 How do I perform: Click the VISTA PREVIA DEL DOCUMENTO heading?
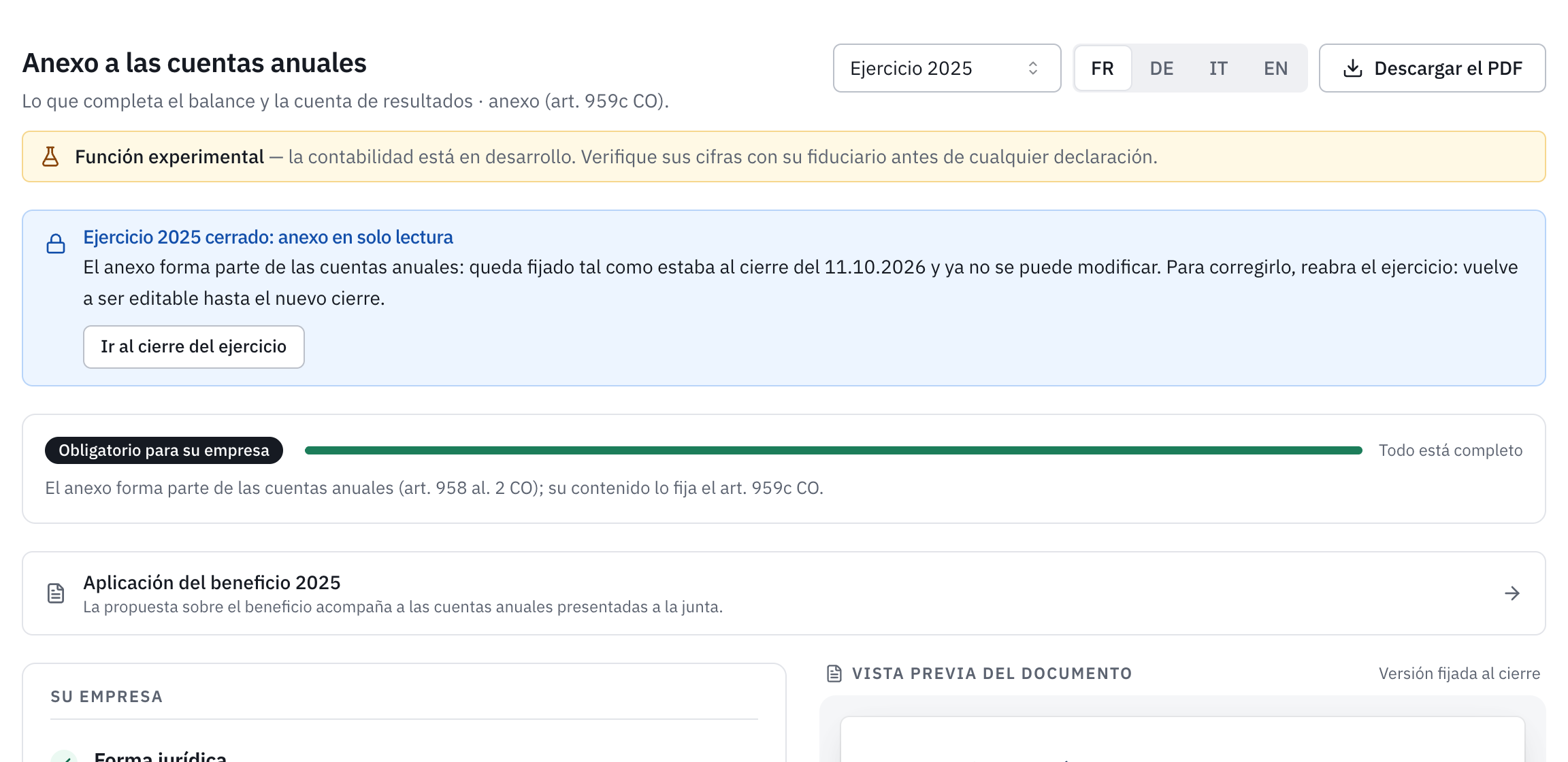(992, 674)
